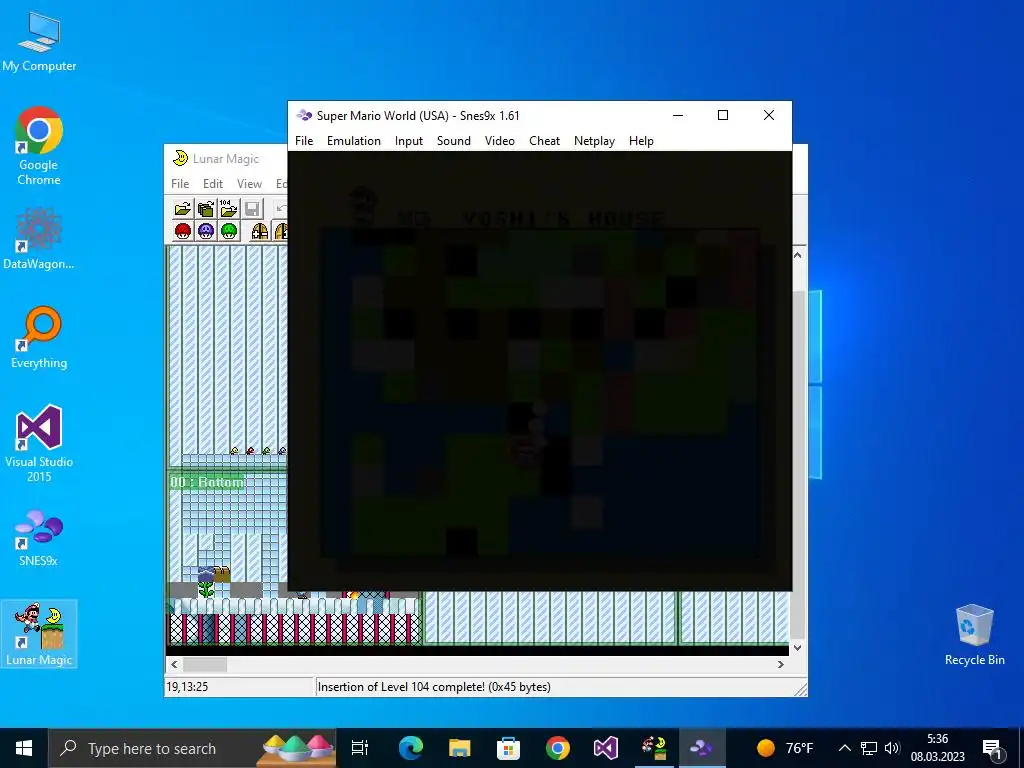This screenshot has width=1024, height=768.
Task: Open network status in system tray
Action: pos(869,748)
